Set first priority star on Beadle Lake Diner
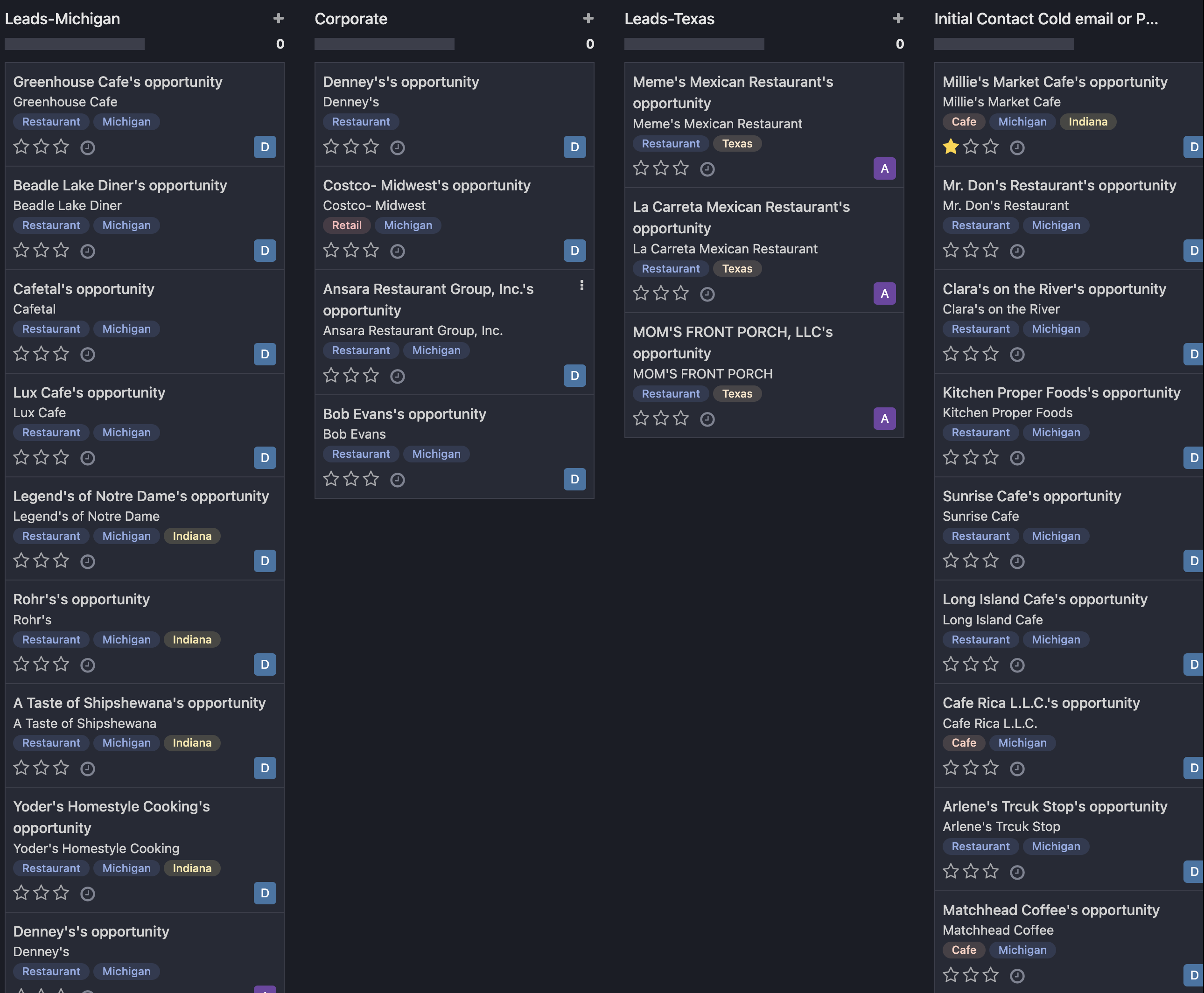 (21, 251)
